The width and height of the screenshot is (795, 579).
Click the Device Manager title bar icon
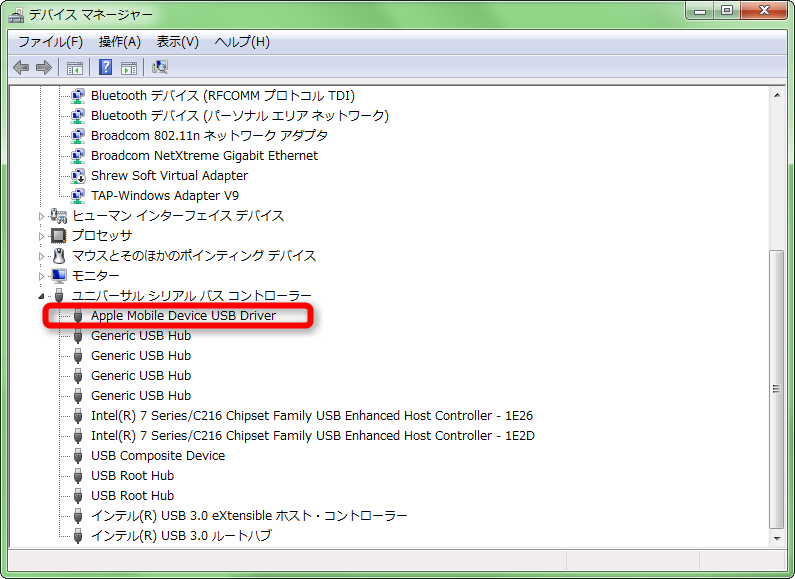coord(16,15)
